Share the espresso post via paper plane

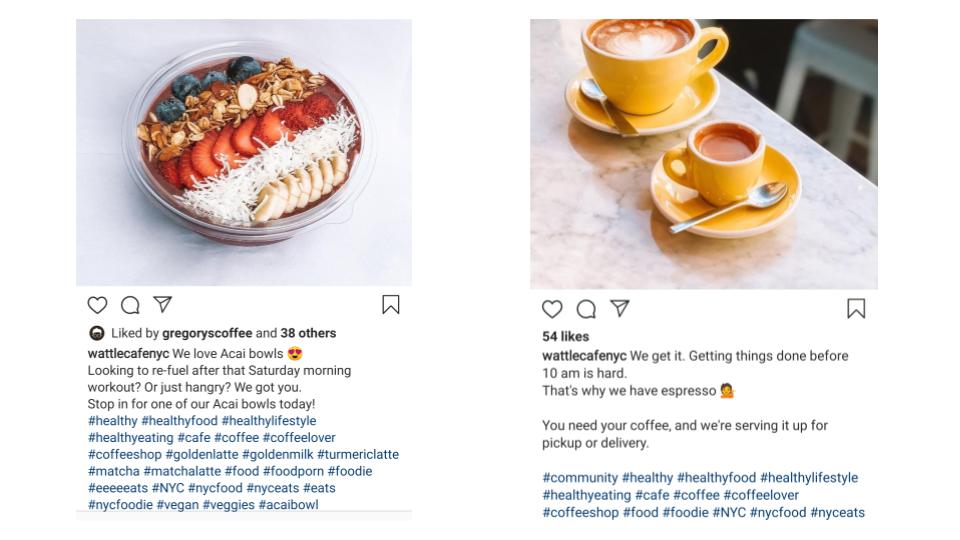(x=620, y=308)
